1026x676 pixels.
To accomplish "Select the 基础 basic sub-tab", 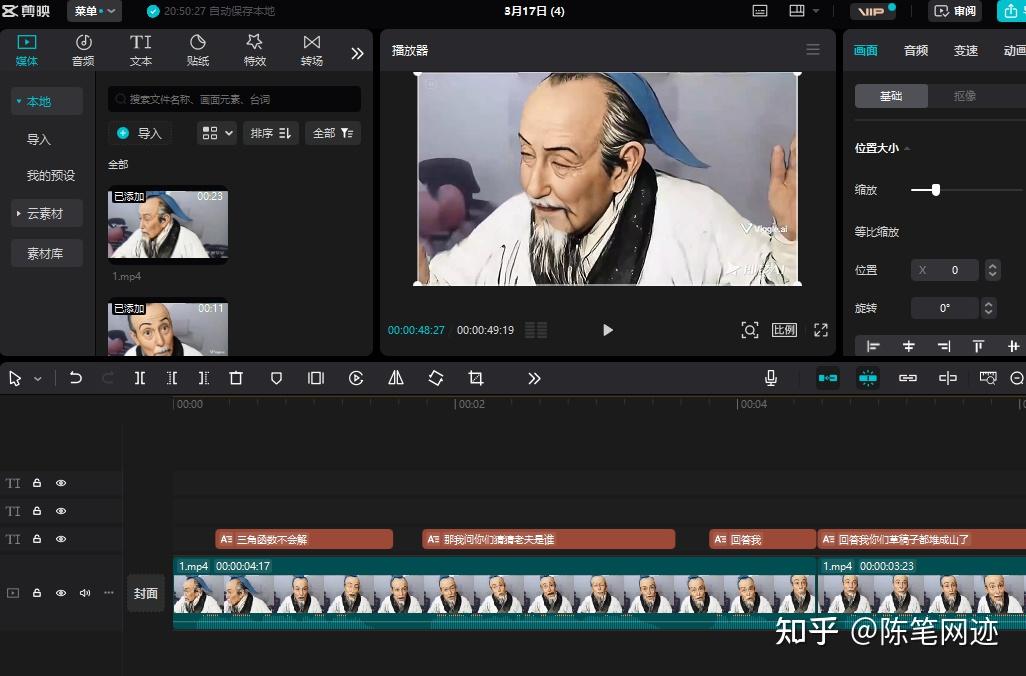I will [x=891, y=96].
